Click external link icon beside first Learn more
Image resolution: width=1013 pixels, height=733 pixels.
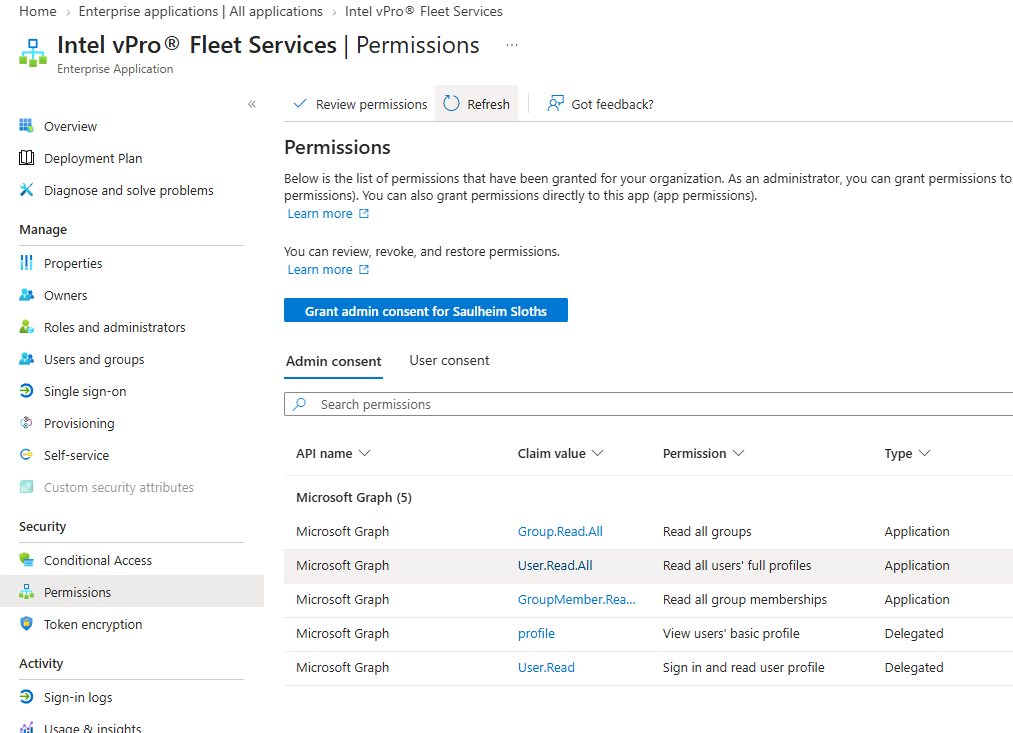pos(364,214)
